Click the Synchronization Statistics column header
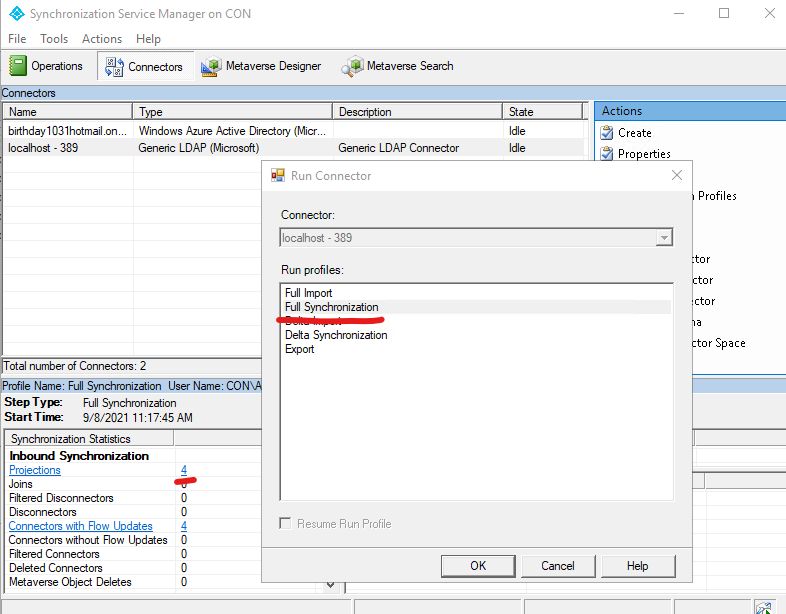Image resolution: width=786 pixels, height=614 pixels. coord(89,439)
